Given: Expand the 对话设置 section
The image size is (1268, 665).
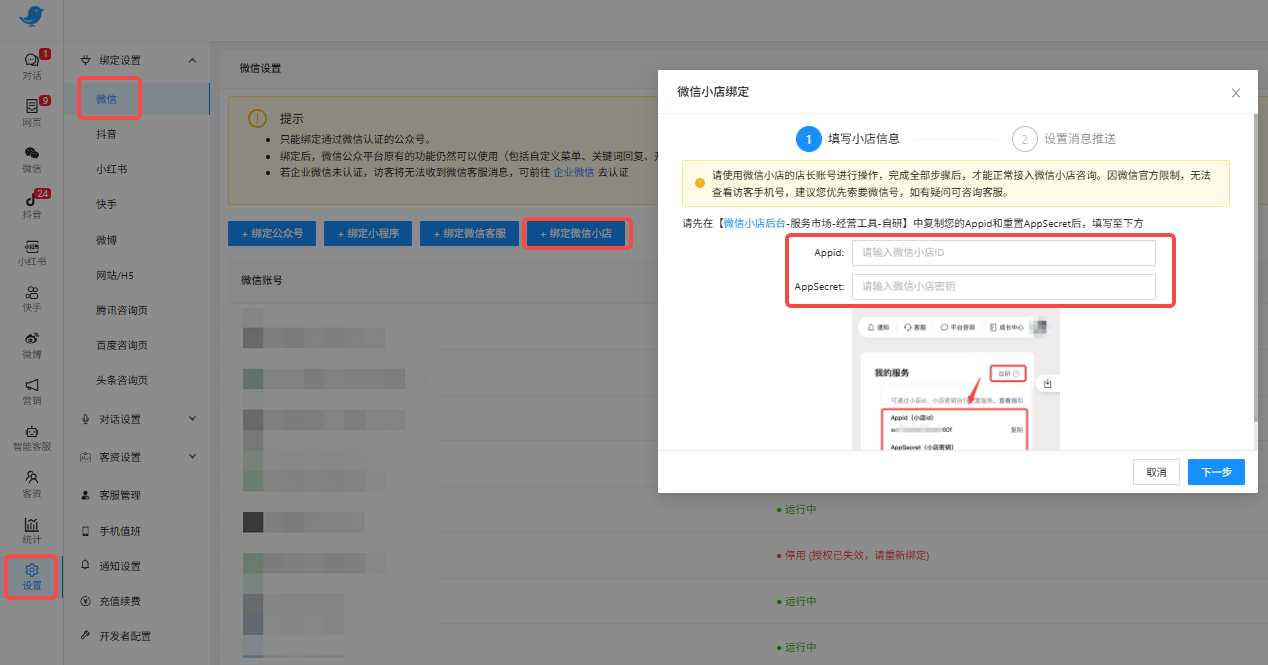Looking at the screenshot, I should (192, 419).
